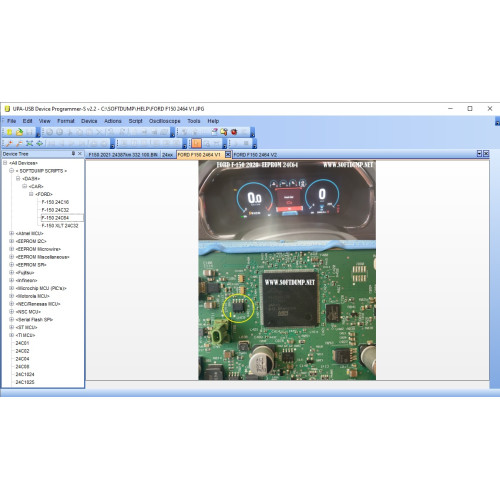Image resolution: width=500 pixels, height=500 pixels.
Task: Click the yellow folder with lock icon
Action: coord(224,132)
